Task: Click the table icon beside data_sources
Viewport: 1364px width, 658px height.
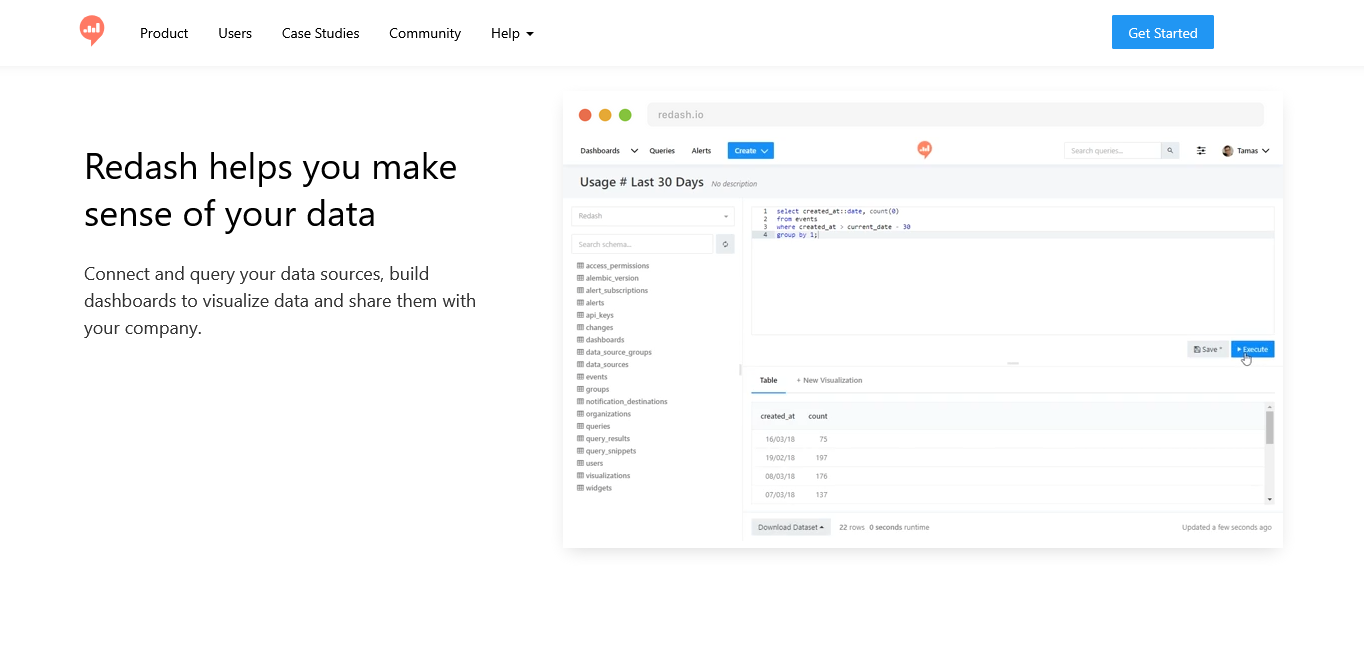Action: [x=580, y=364]
